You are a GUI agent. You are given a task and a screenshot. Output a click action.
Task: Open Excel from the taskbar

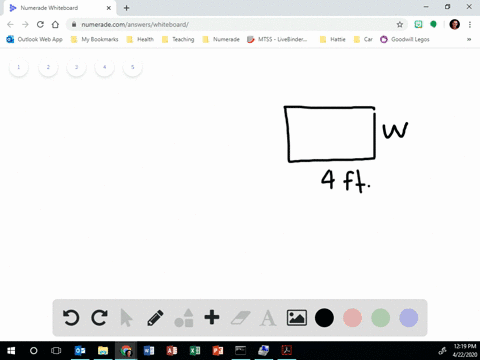coord(195,351)
